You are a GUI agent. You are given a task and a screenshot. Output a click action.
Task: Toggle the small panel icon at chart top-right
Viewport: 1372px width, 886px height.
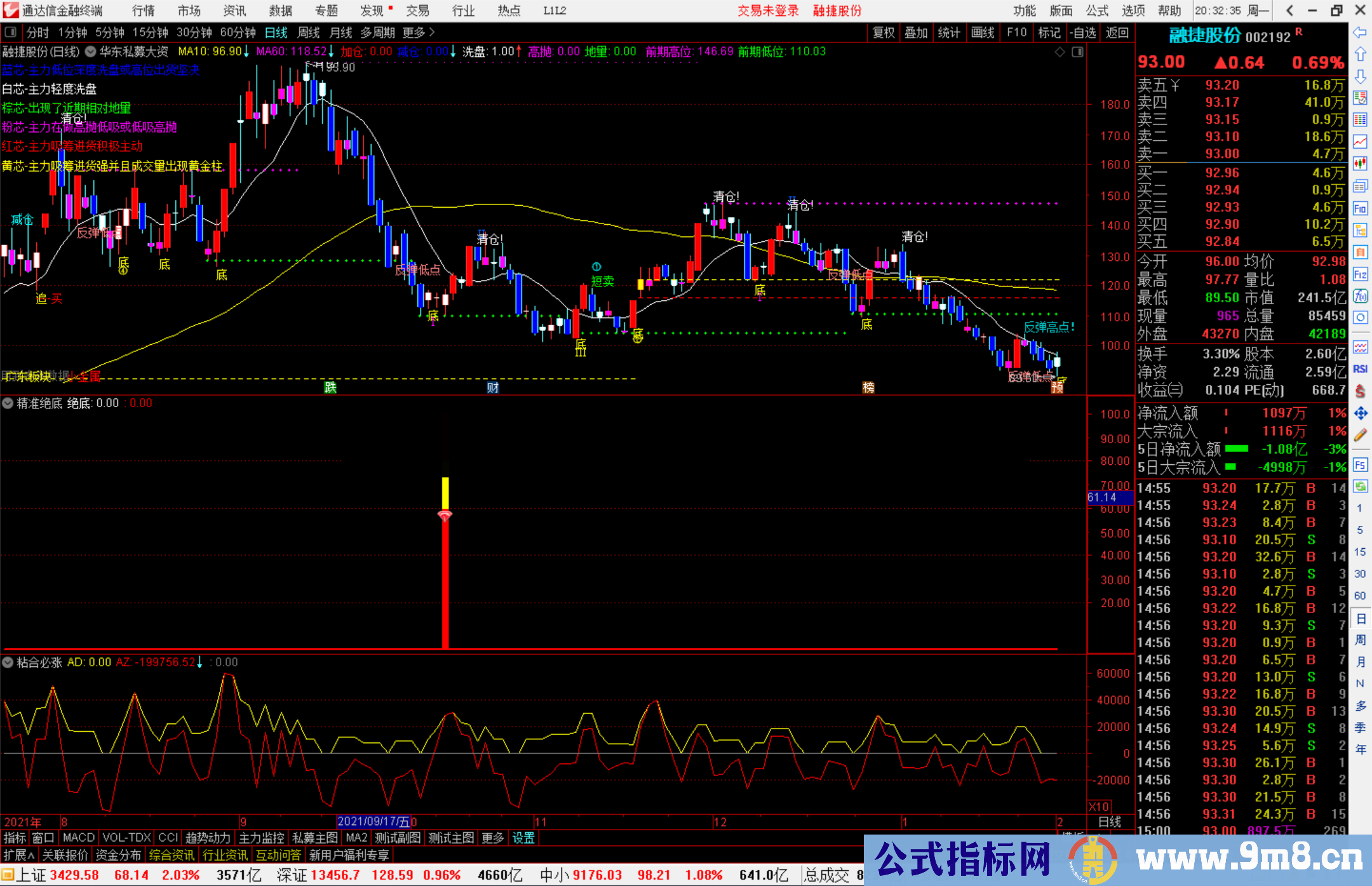tap(1077, 52)
